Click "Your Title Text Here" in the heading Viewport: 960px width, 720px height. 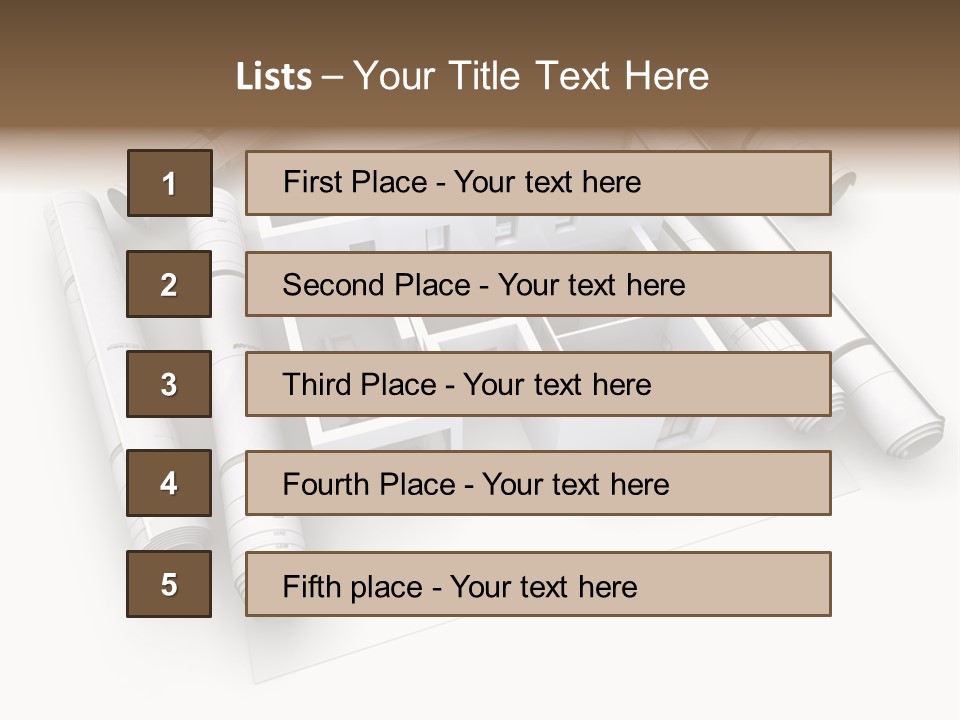[531, 76]
